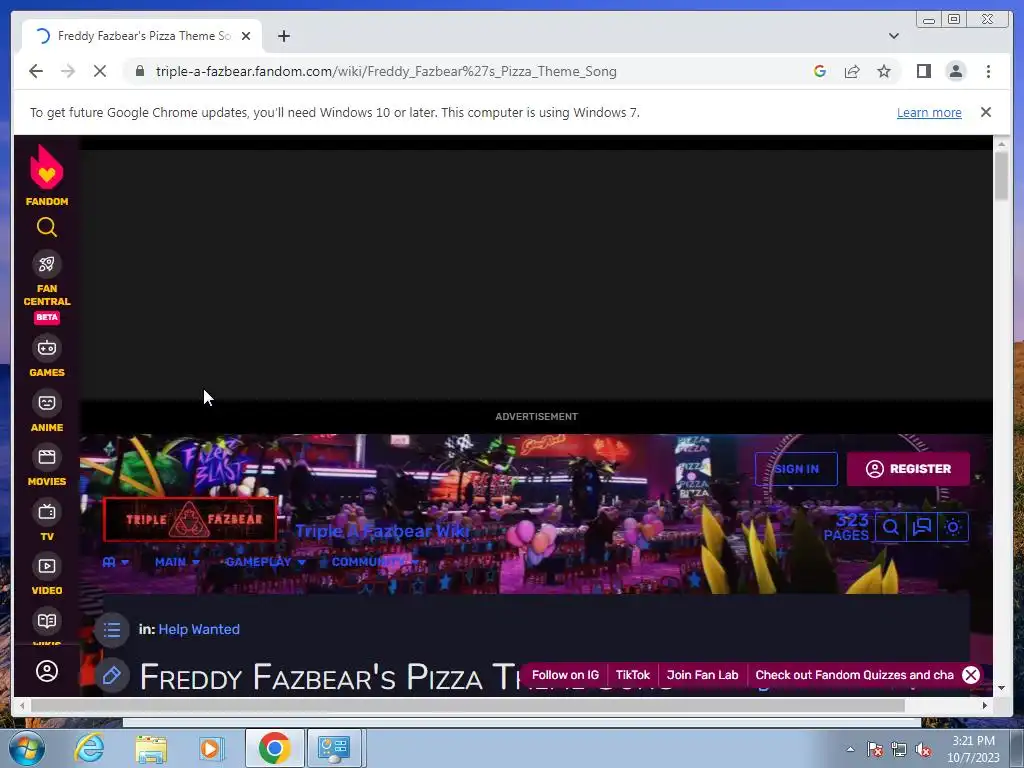Bookmark this page with the star icon
The image size is (1024, 768).
click(x=884, y=71)
